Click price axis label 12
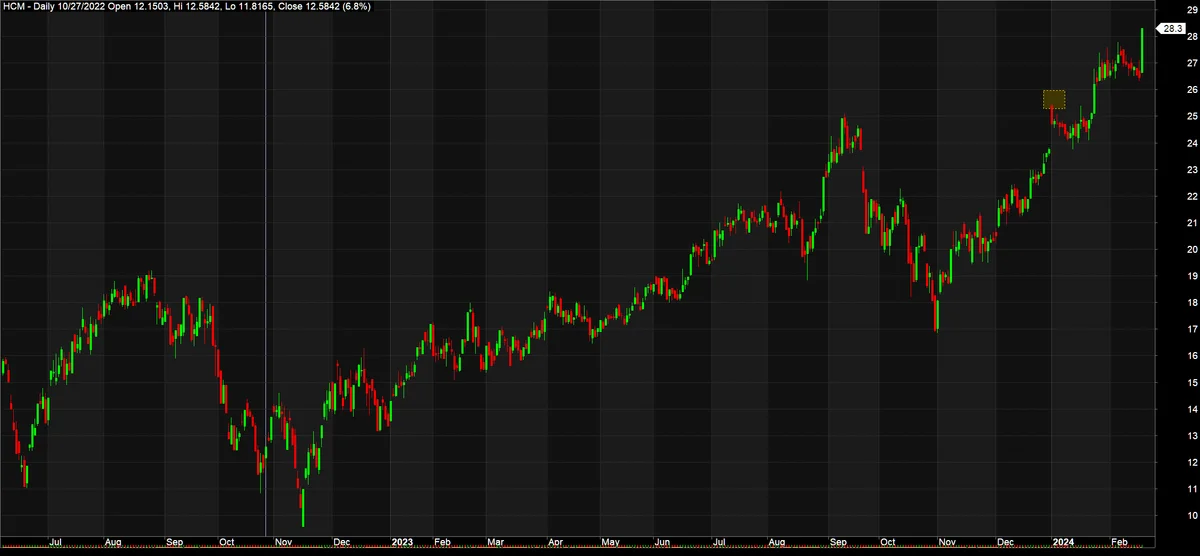The height and width of the screenshot is (556, 1200). 1191,462
